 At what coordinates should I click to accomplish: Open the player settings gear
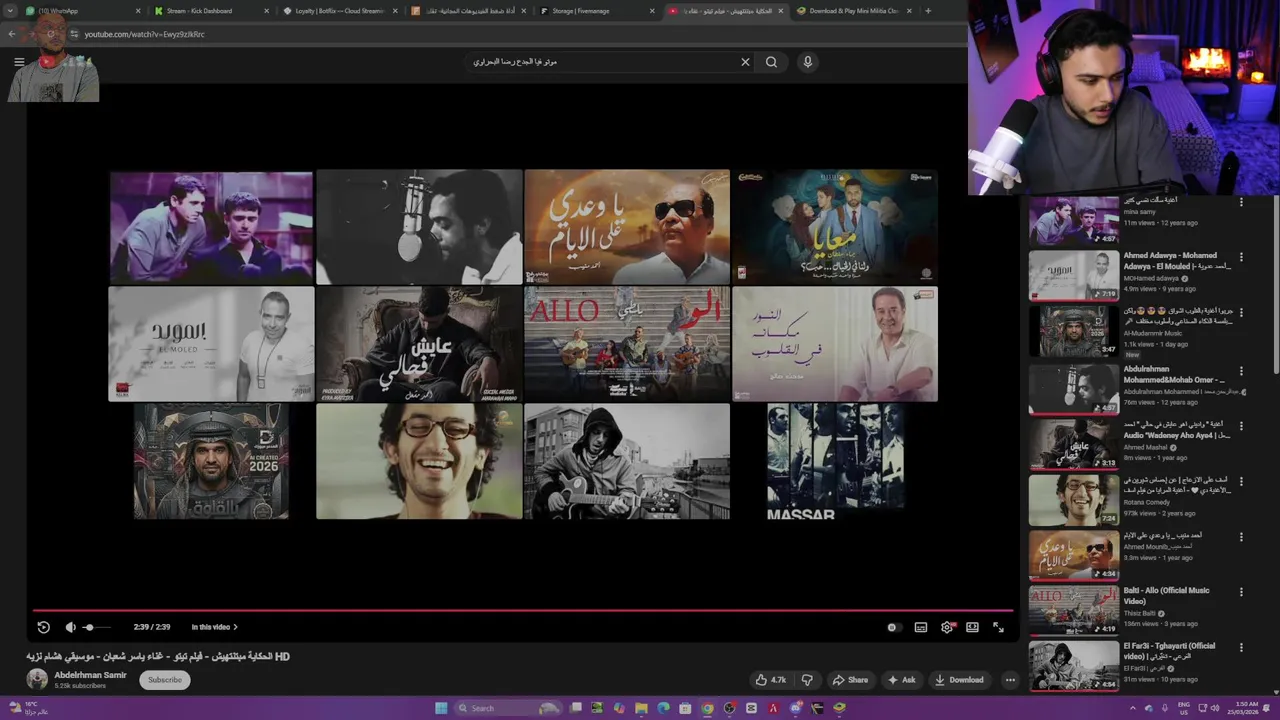(x=947, y=627)
